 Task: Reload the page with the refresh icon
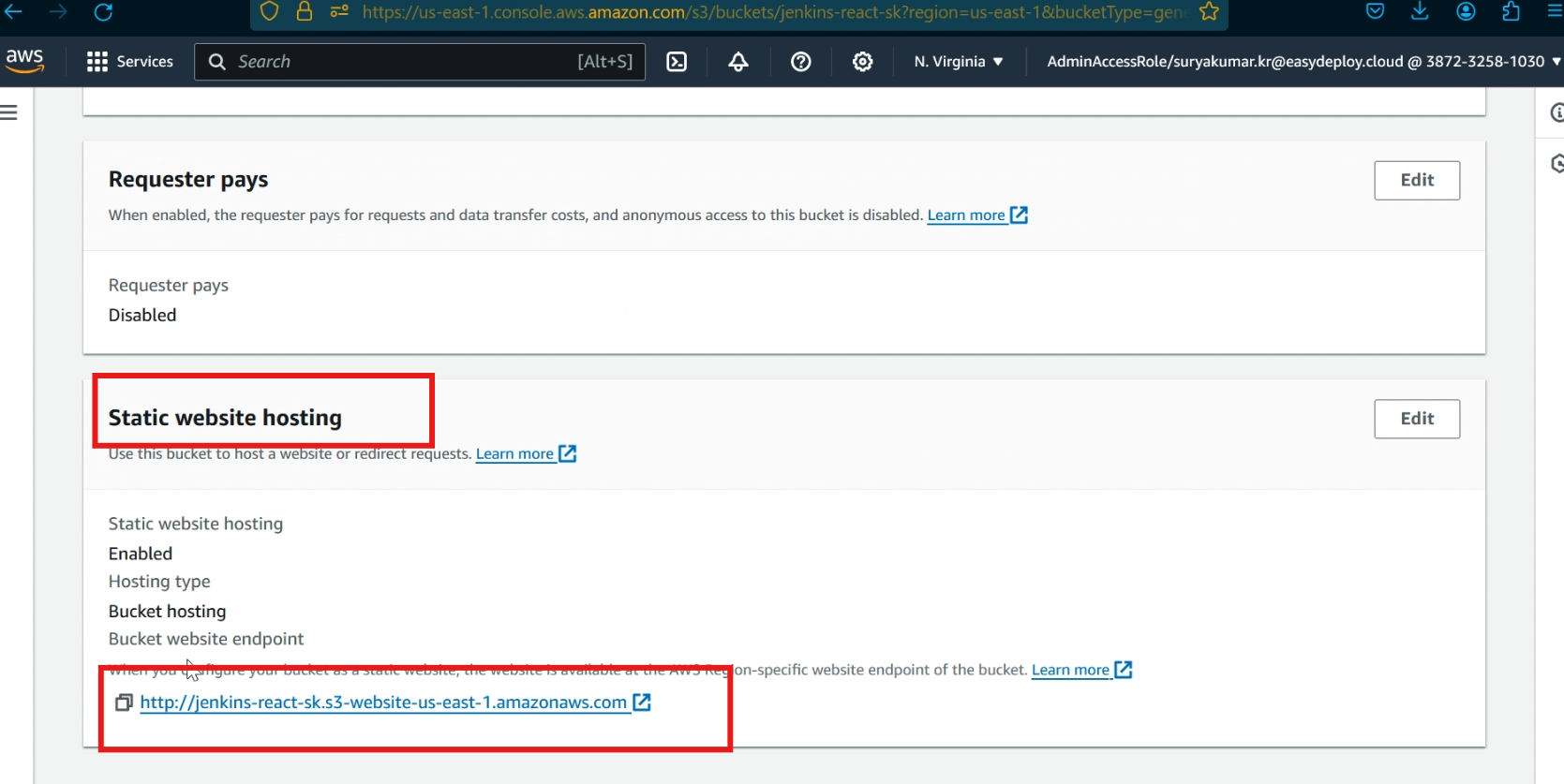(x=104, y=11)
